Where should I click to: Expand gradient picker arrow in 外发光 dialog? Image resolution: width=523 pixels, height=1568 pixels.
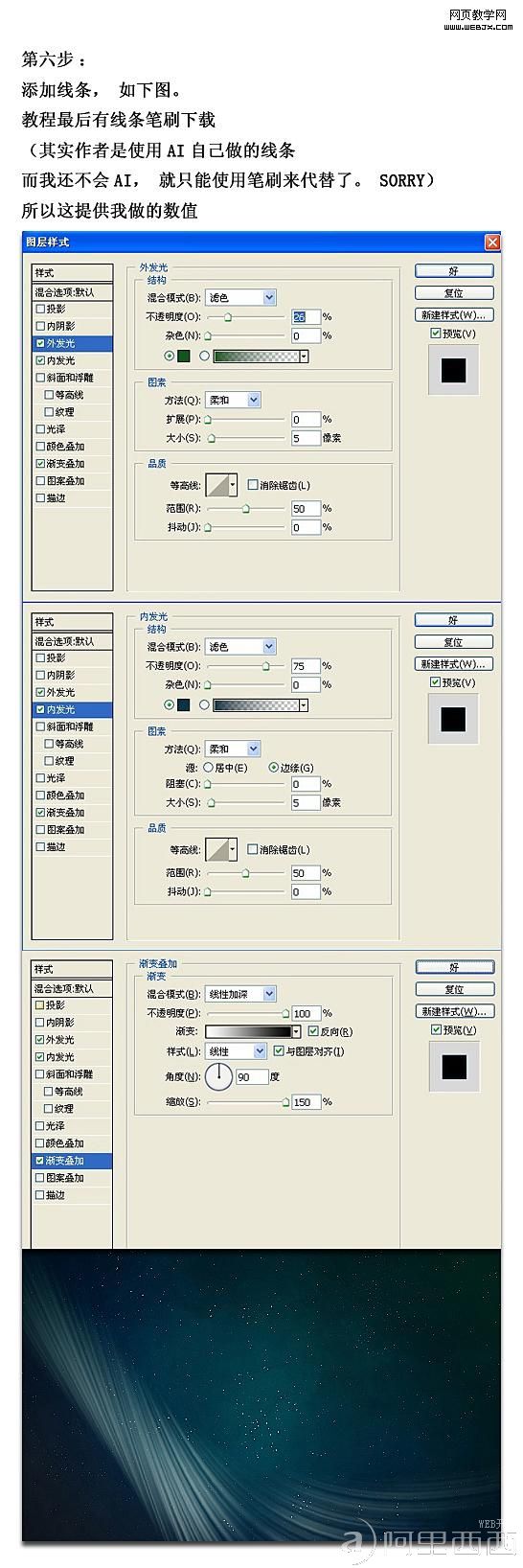[x=305, y=356]
